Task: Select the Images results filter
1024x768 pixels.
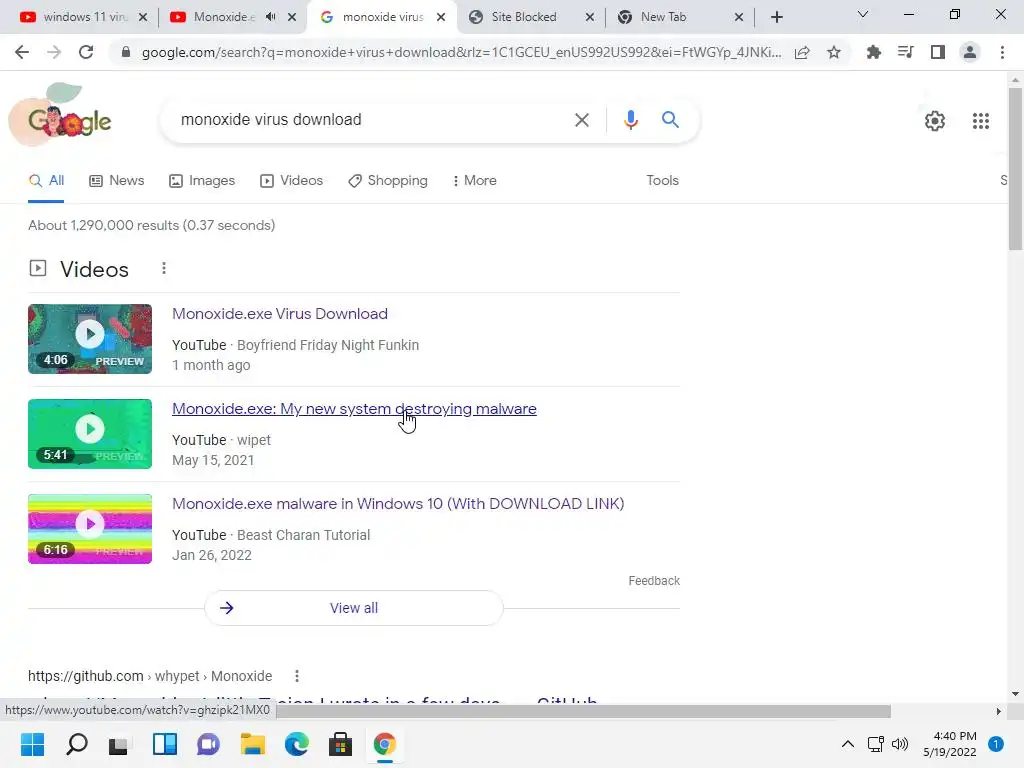Action: click(202, 180)
